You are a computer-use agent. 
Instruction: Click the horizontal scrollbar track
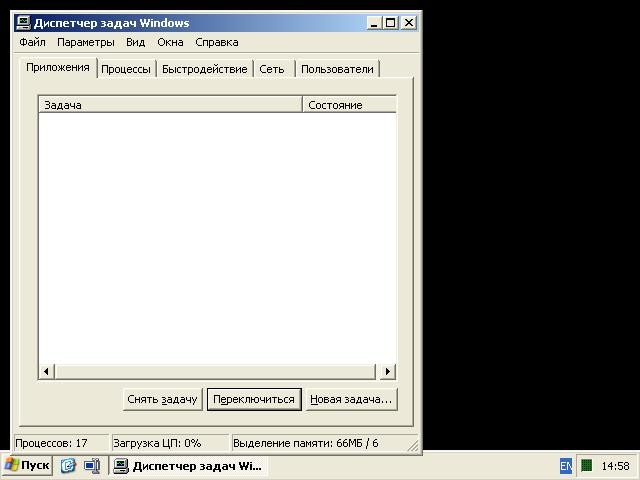(215, 371)
